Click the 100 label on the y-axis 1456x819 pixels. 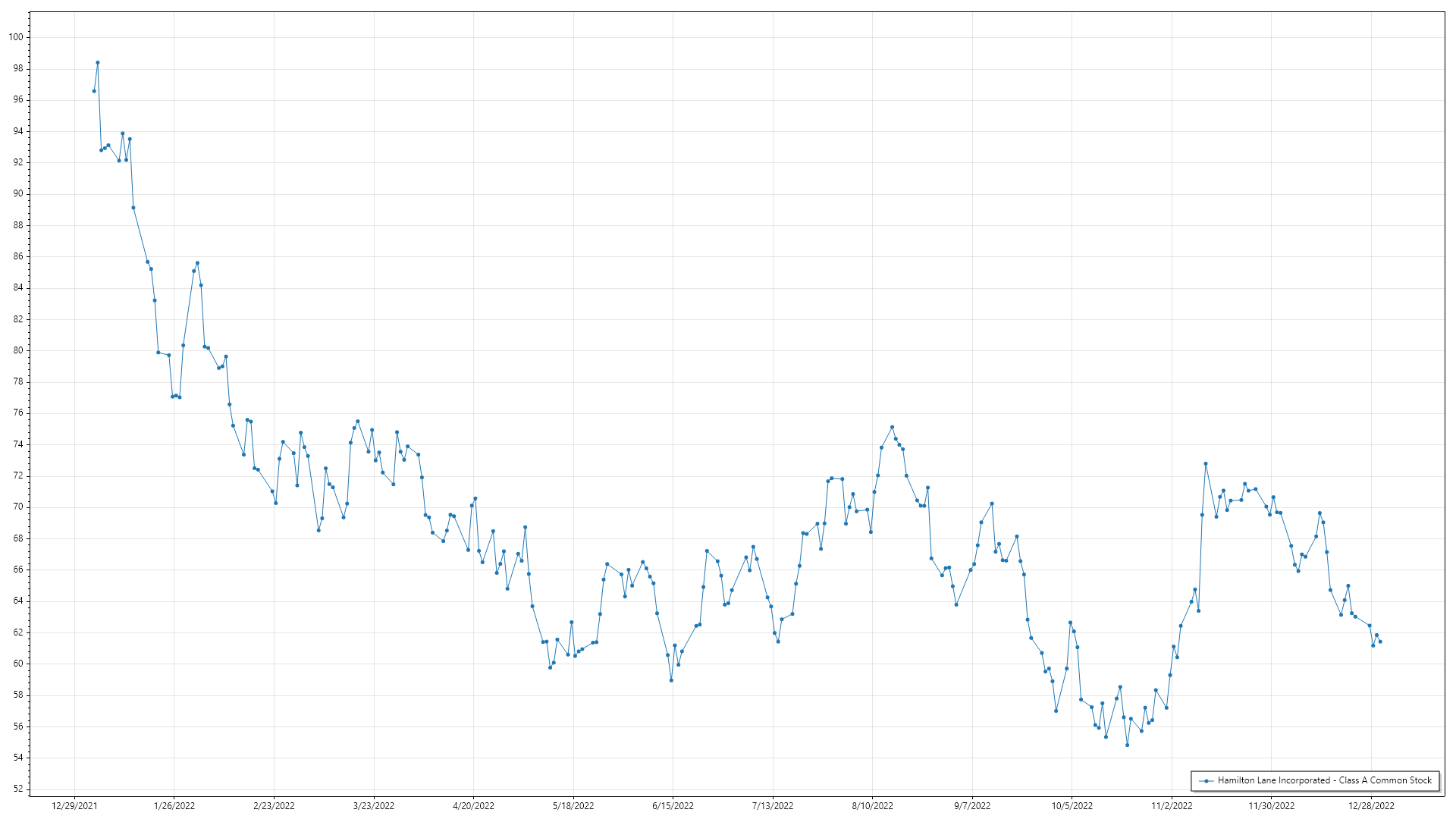tap(16, 37)
